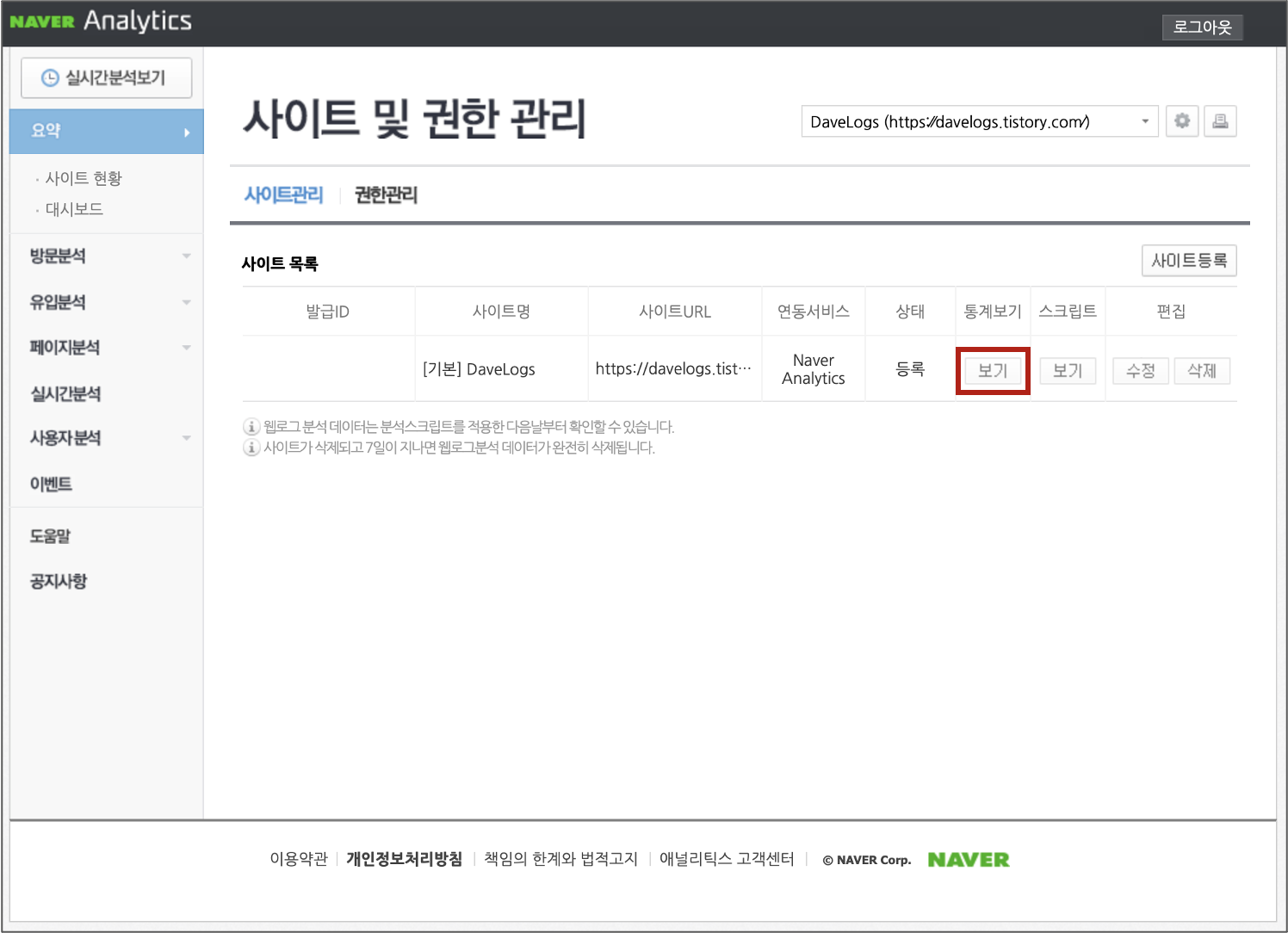
Task: Click the 사이트URL column header
Action: pyautogui.click(x=675, y=312)
